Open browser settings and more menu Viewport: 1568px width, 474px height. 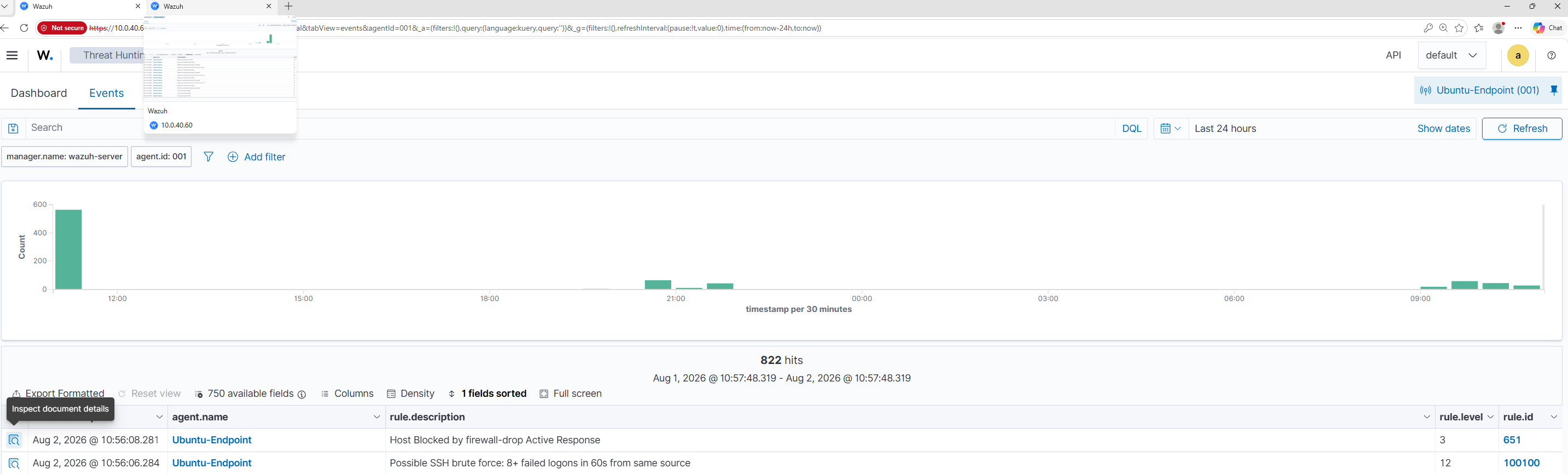pos(1518,28)
